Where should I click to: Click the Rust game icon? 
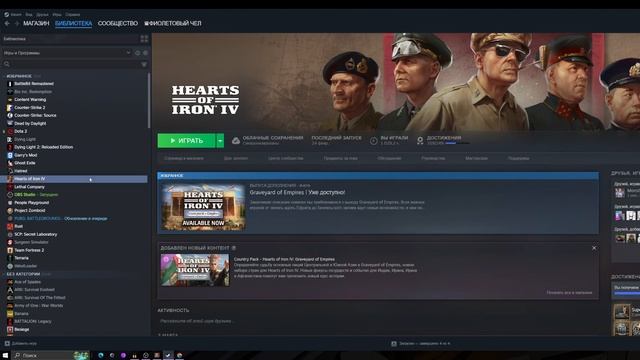pyautogui.click(x=10, y=226)
